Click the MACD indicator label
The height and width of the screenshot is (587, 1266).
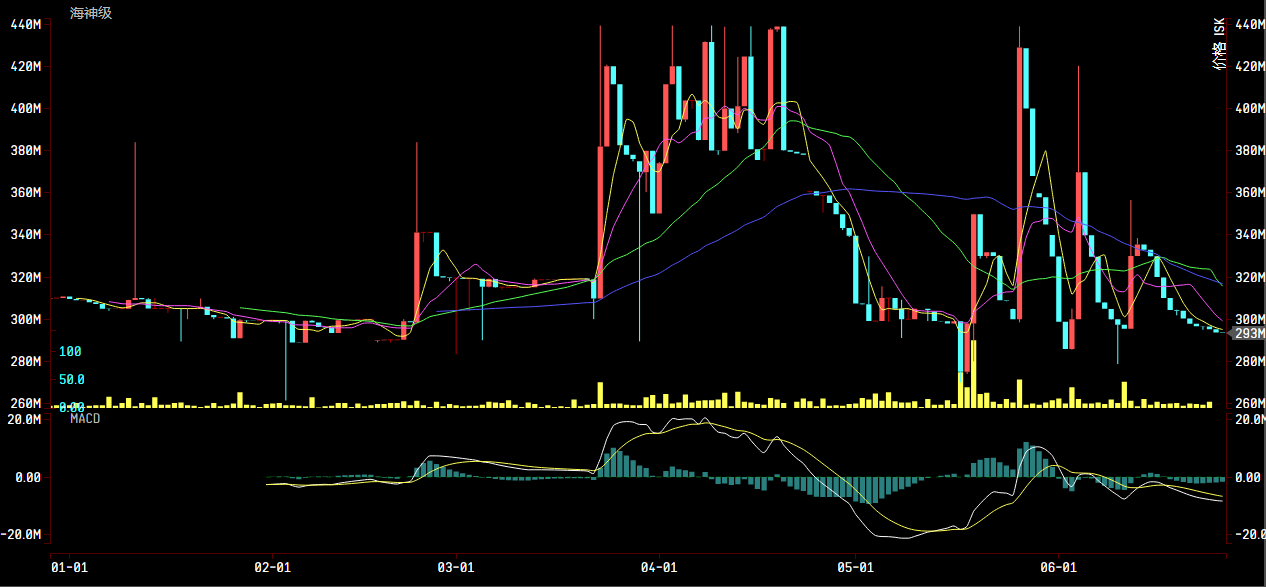point(85,418)
